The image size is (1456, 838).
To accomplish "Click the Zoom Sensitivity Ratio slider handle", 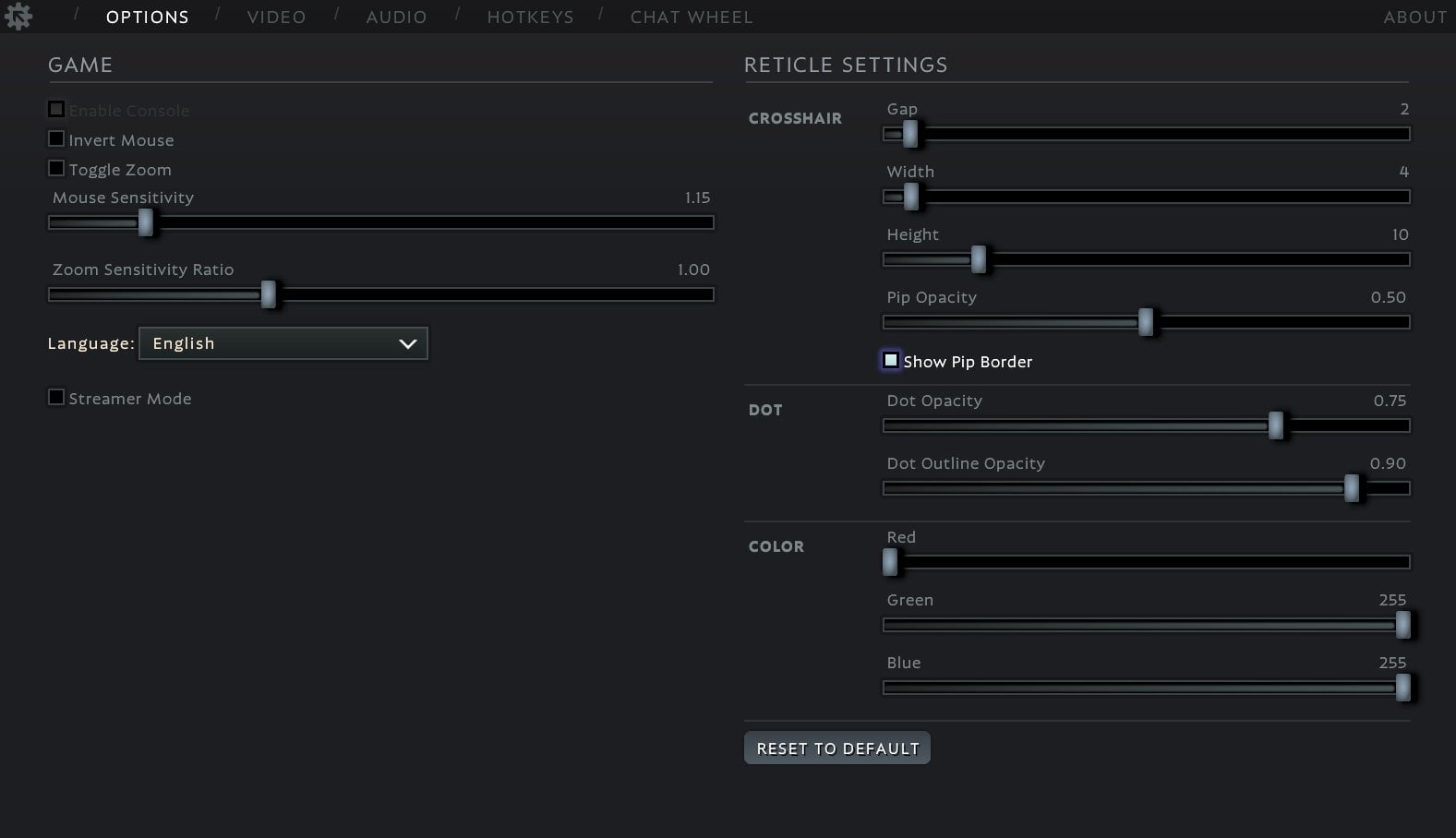I will click(x=269, y=294).
